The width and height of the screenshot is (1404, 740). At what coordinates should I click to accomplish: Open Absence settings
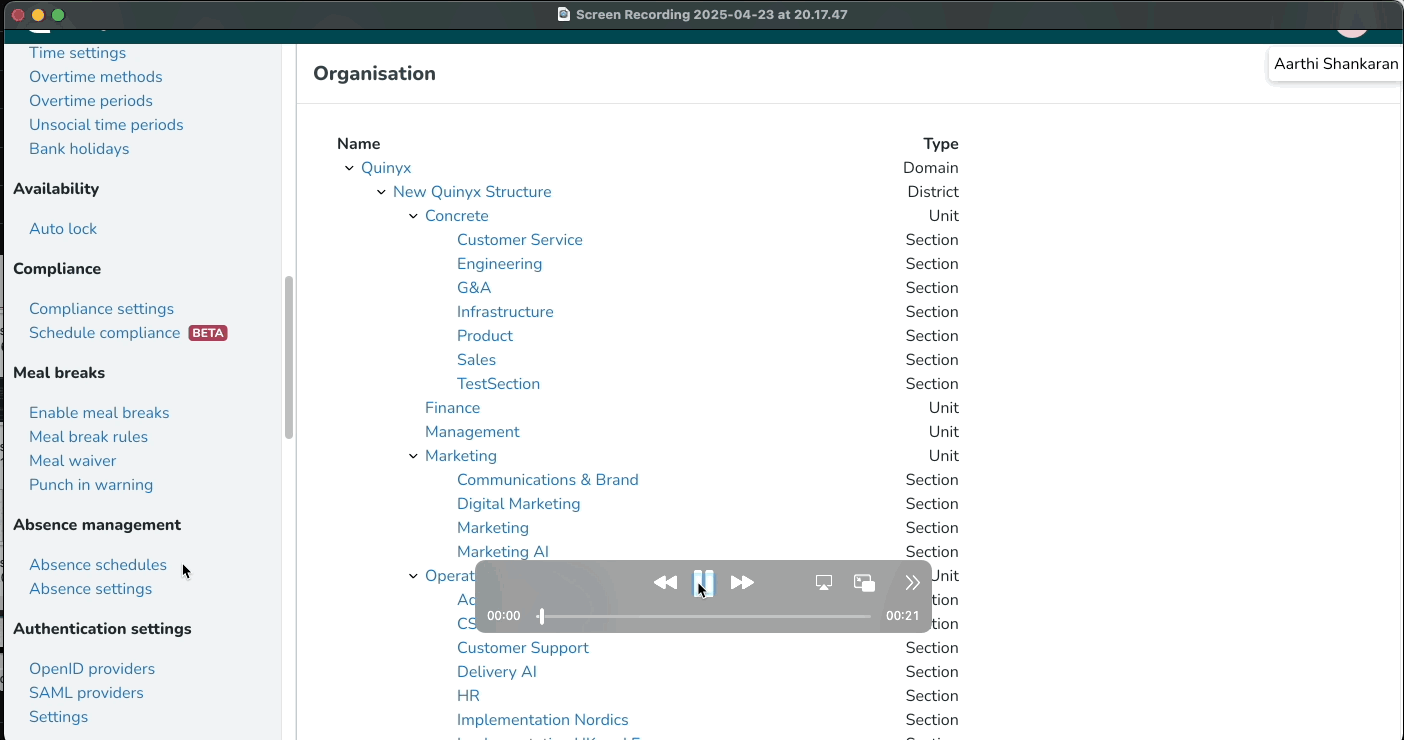coord(91,589)
